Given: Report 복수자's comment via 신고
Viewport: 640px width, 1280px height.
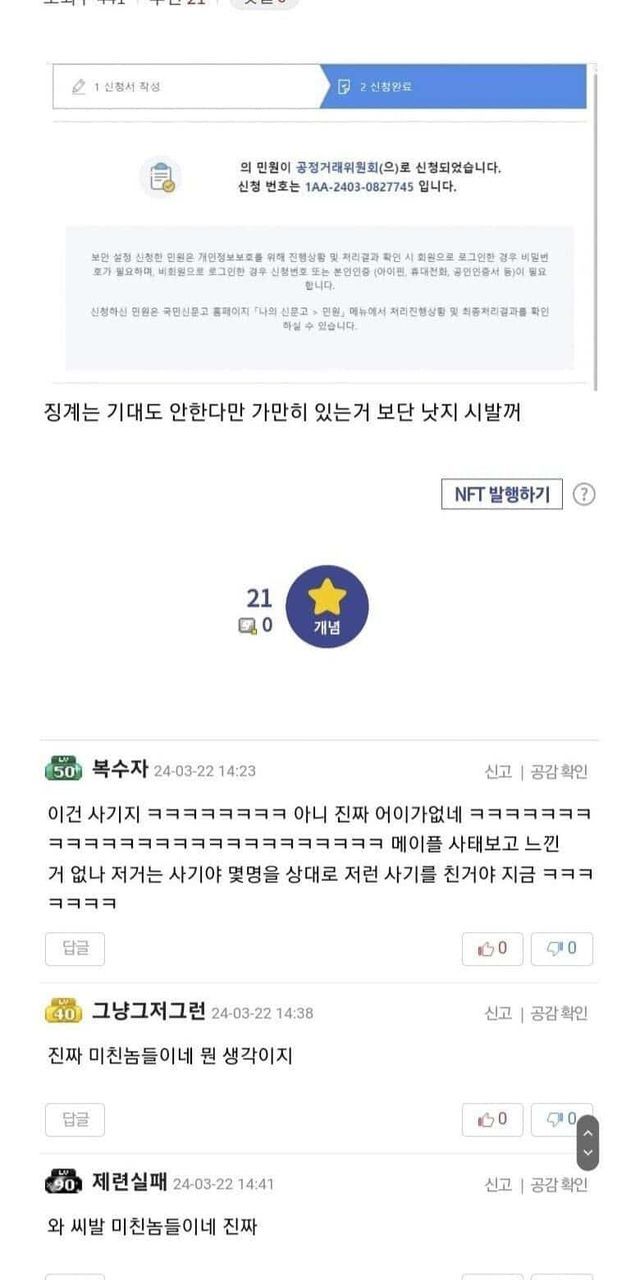Looking at the screenshot, I should coord(498,771).
